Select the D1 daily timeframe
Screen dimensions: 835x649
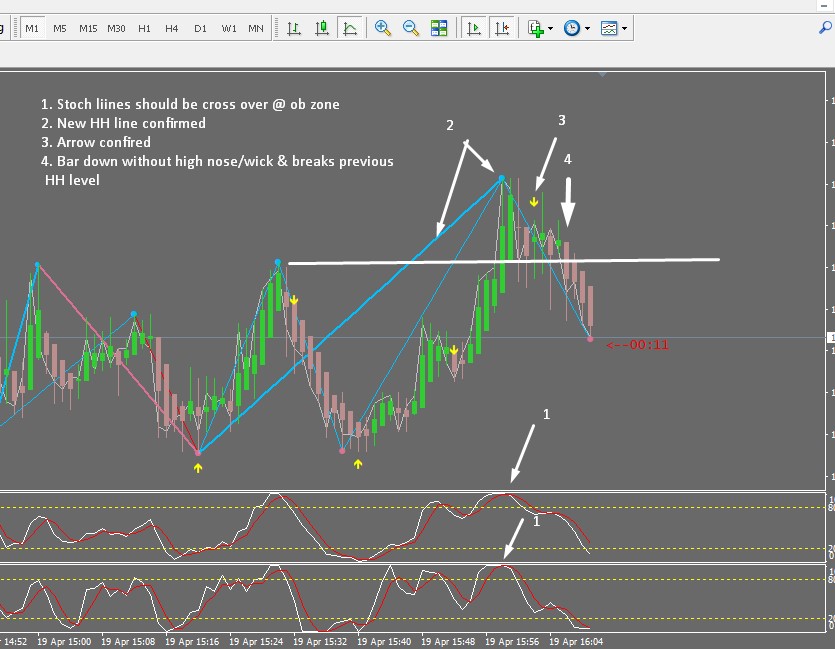point(200,28)
